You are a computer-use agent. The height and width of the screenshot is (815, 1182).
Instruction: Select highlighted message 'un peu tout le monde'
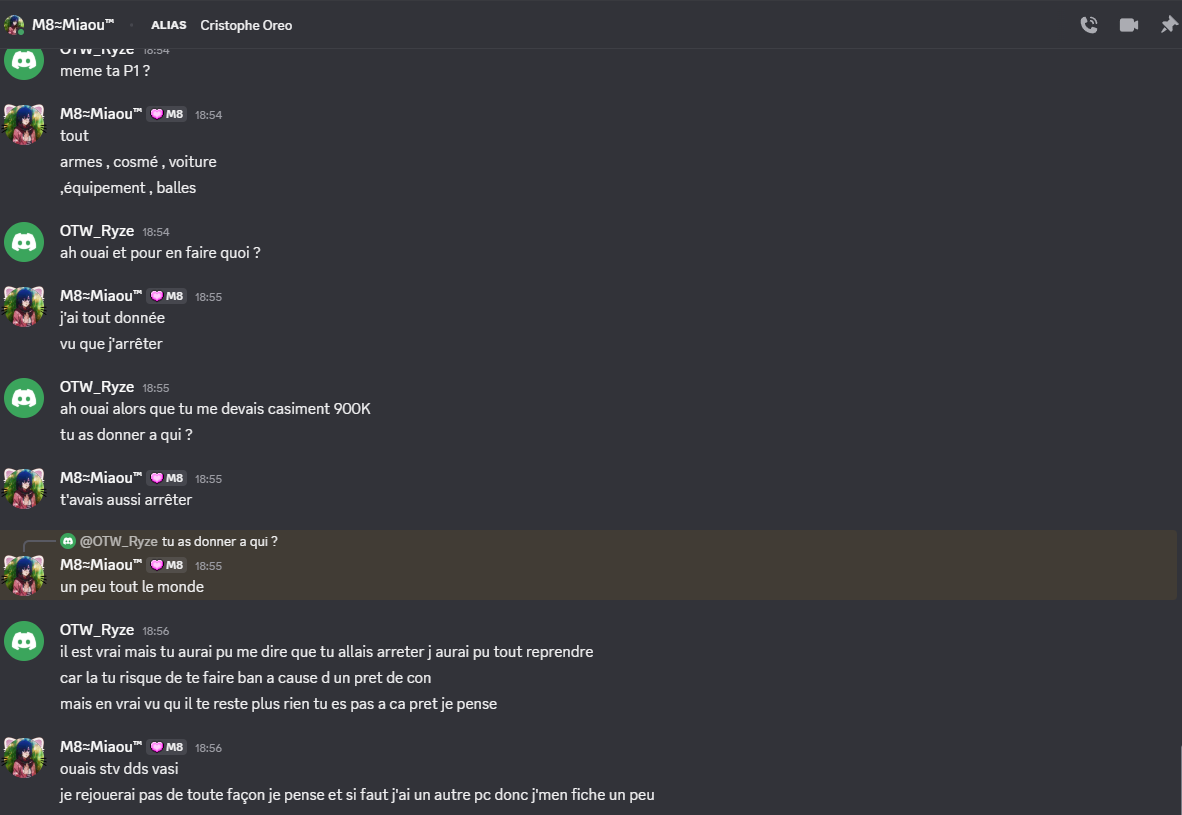132,587
